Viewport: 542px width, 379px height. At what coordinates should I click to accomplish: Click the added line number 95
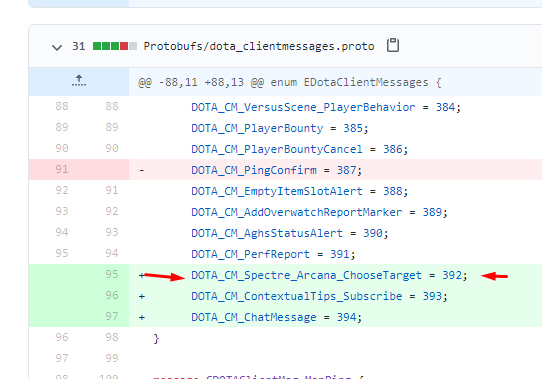pyautogui.click(x=112, y=274)
